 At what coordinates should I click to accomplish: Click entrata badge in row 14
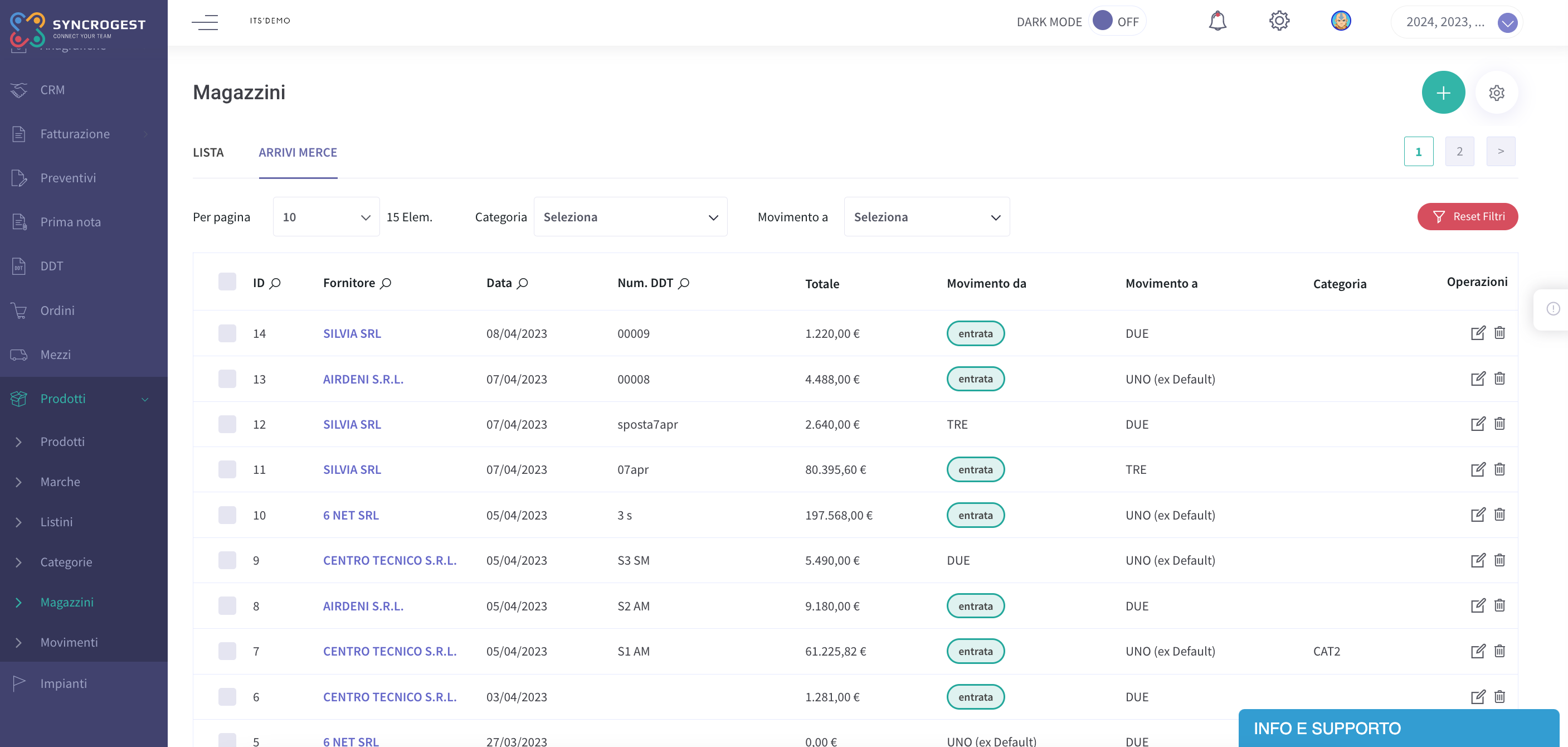pos(975,333)
